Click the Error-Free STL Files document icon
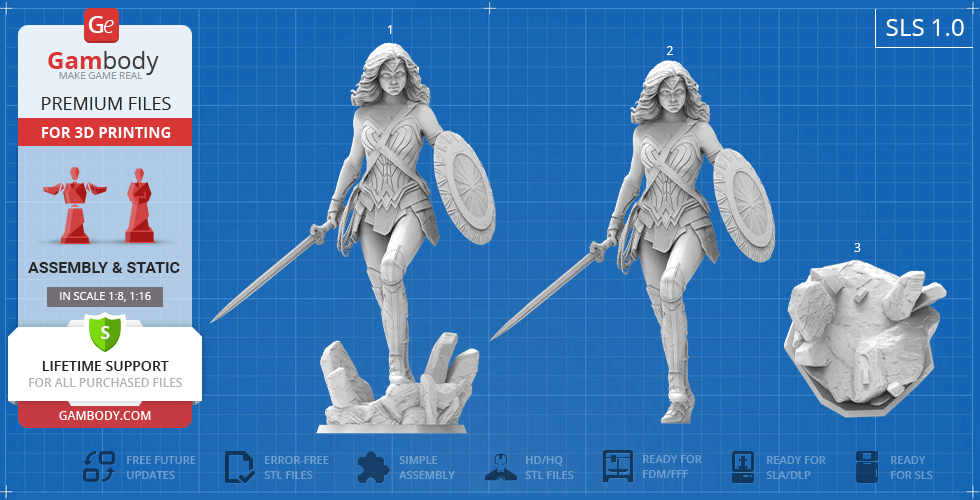The width and height of the screenshot is (980, 500). (x=240, y=467)
